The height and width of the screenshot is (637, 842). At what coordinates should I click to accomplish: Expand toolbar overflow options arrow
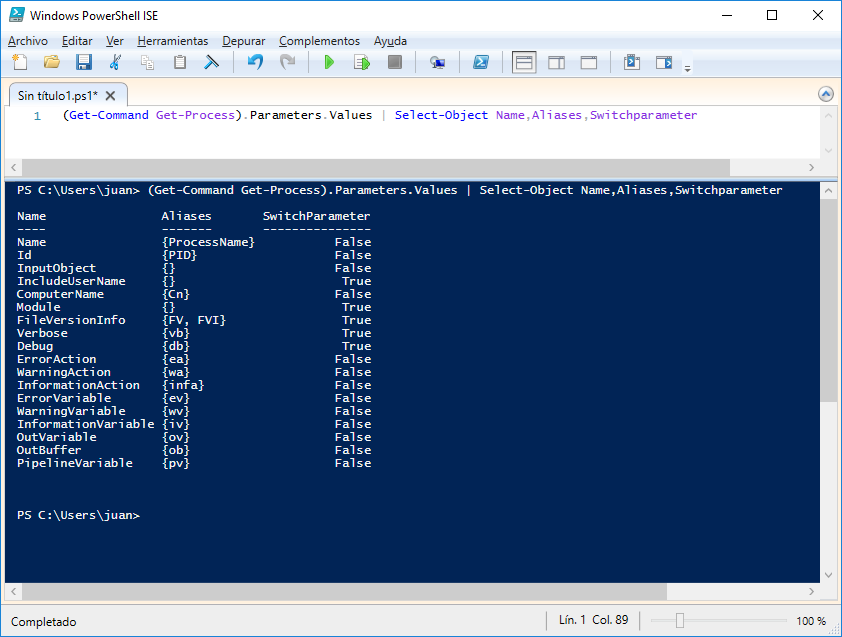(x=687, y=67)
